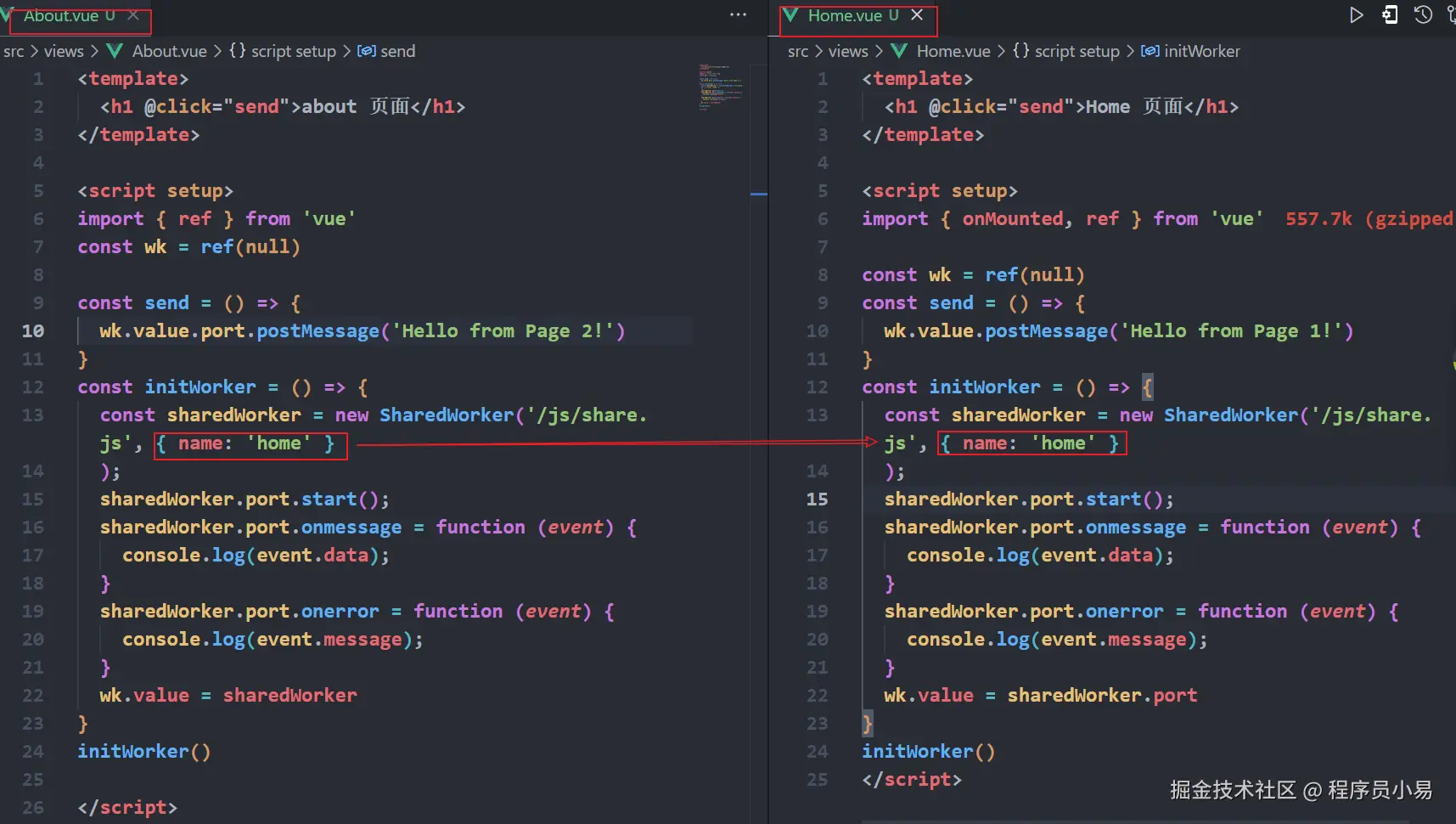
Task: Select line number 10 in About.vue gutter
Action: pyautogui.click(x=33, y=331)
